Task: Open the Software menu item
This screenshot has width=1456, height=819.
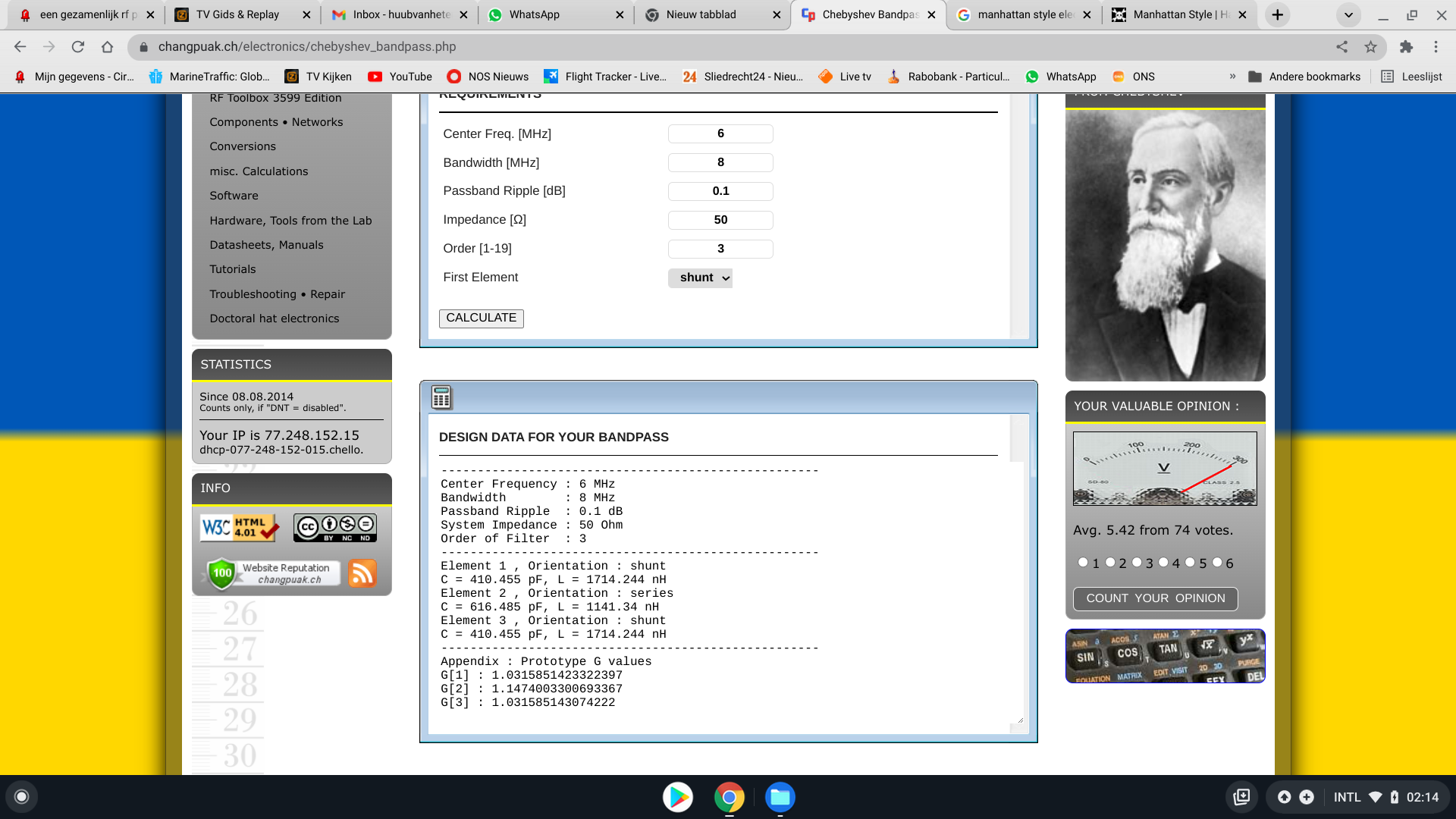Action: (x=234, y=196)
